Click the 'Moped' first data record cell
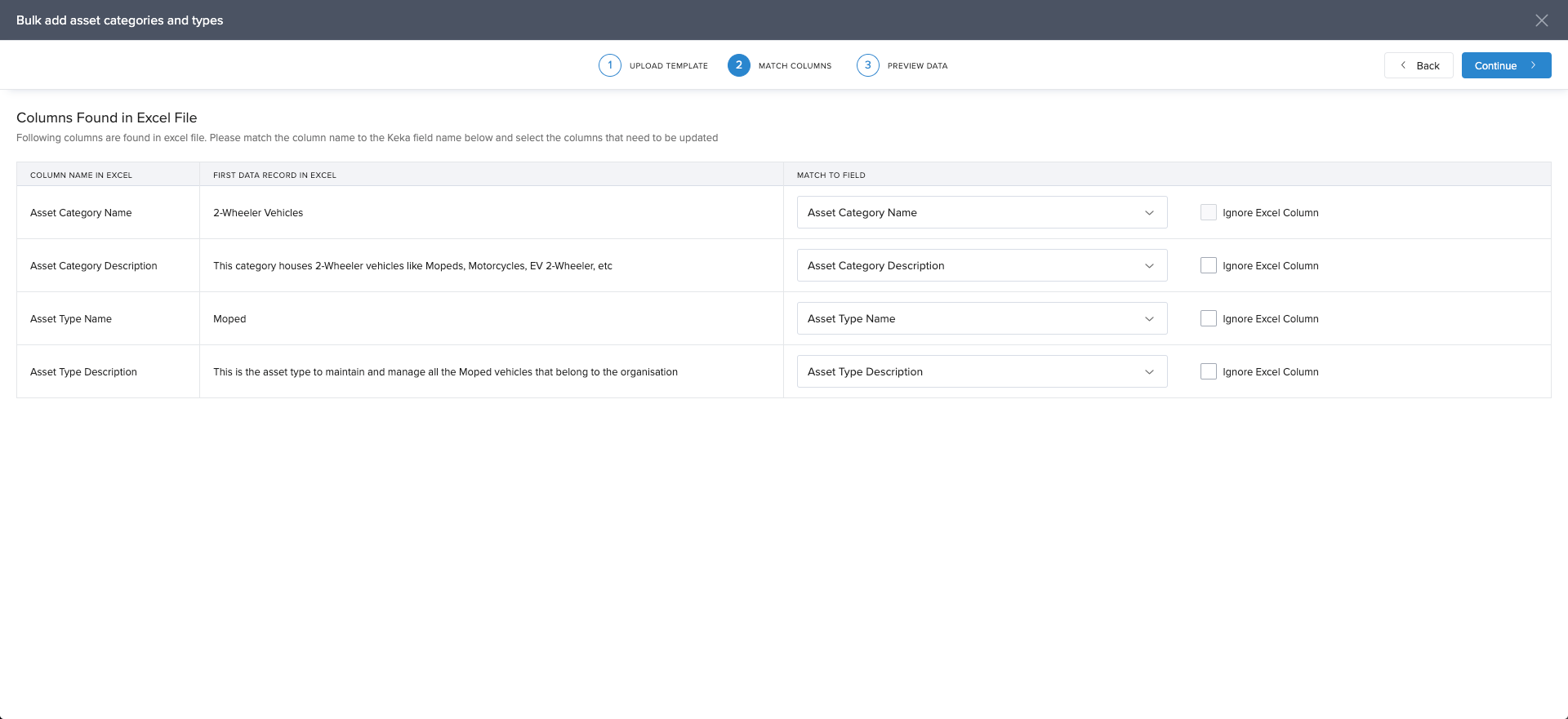The width and height of the screenshot is (1568, 719). [229, 319]
